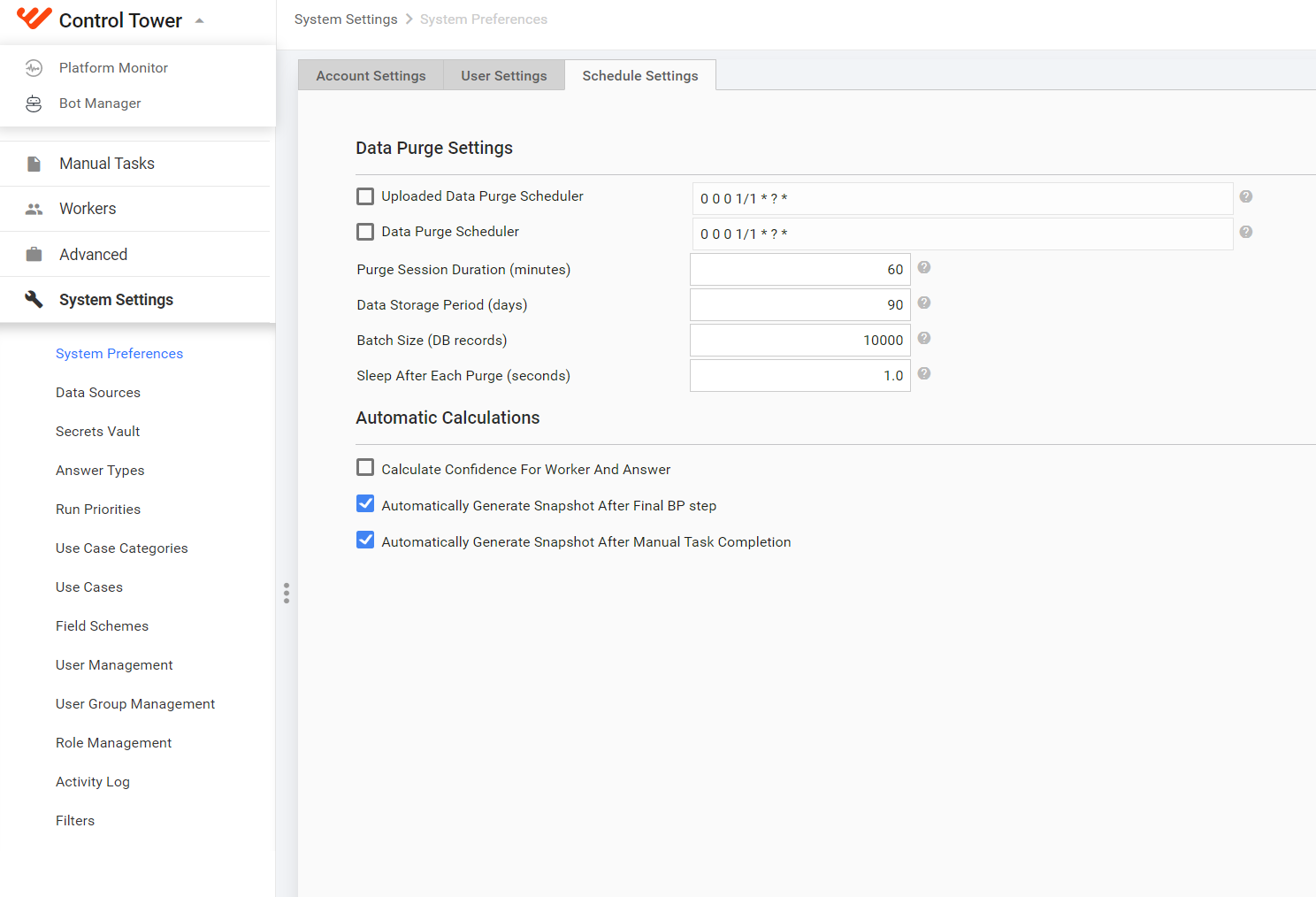The height and width of the screenshot is (897, 1316).
Task: Collapse the System Settings section
Action: click(x=116, y=300)
